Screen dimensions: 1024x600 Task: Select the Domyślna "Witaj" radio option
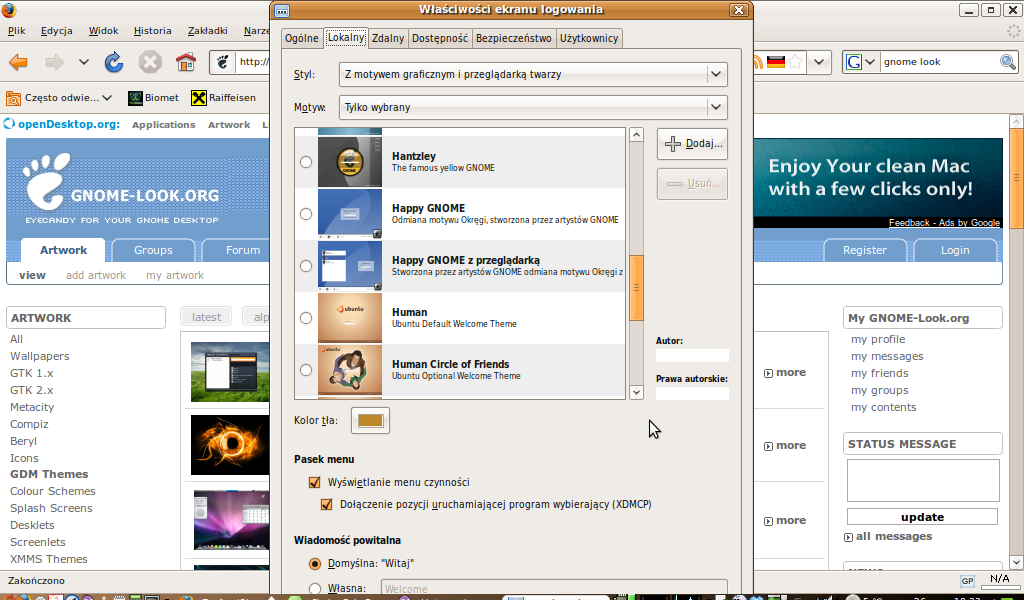click(315, 563)
